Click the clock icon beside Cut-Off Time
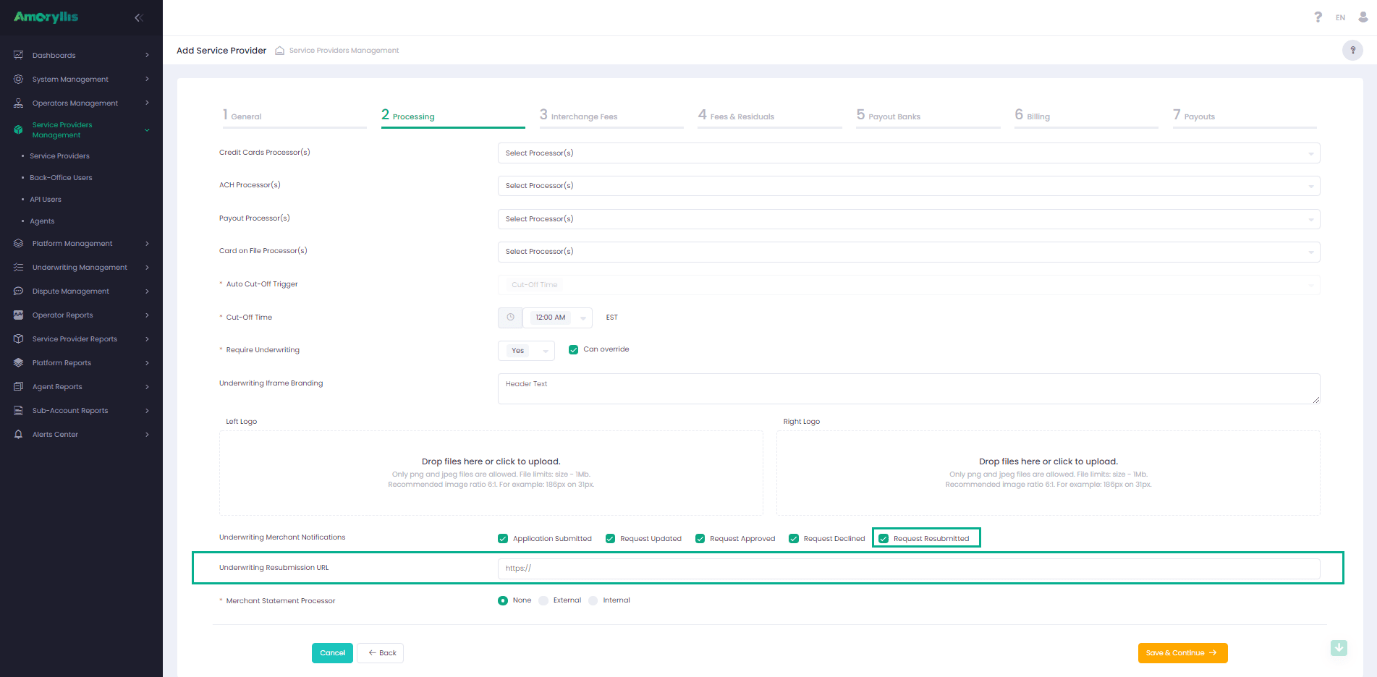Screen dimensions: 1377x677 click(510, 317)
